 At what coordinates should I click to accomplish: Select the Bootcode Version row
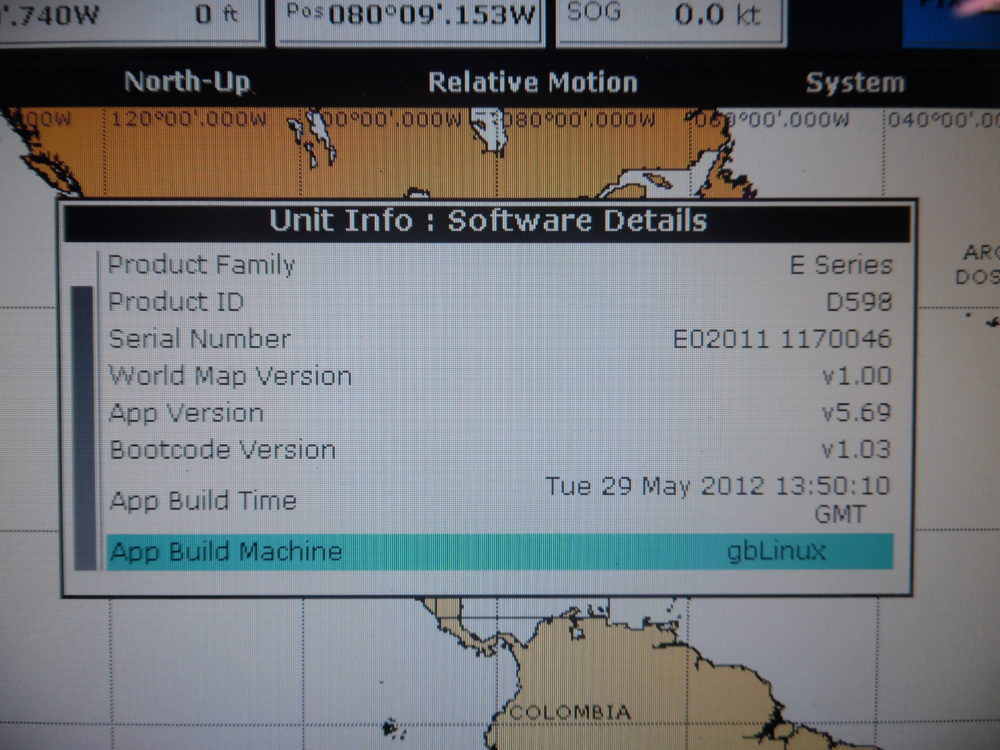coord(499,450)
